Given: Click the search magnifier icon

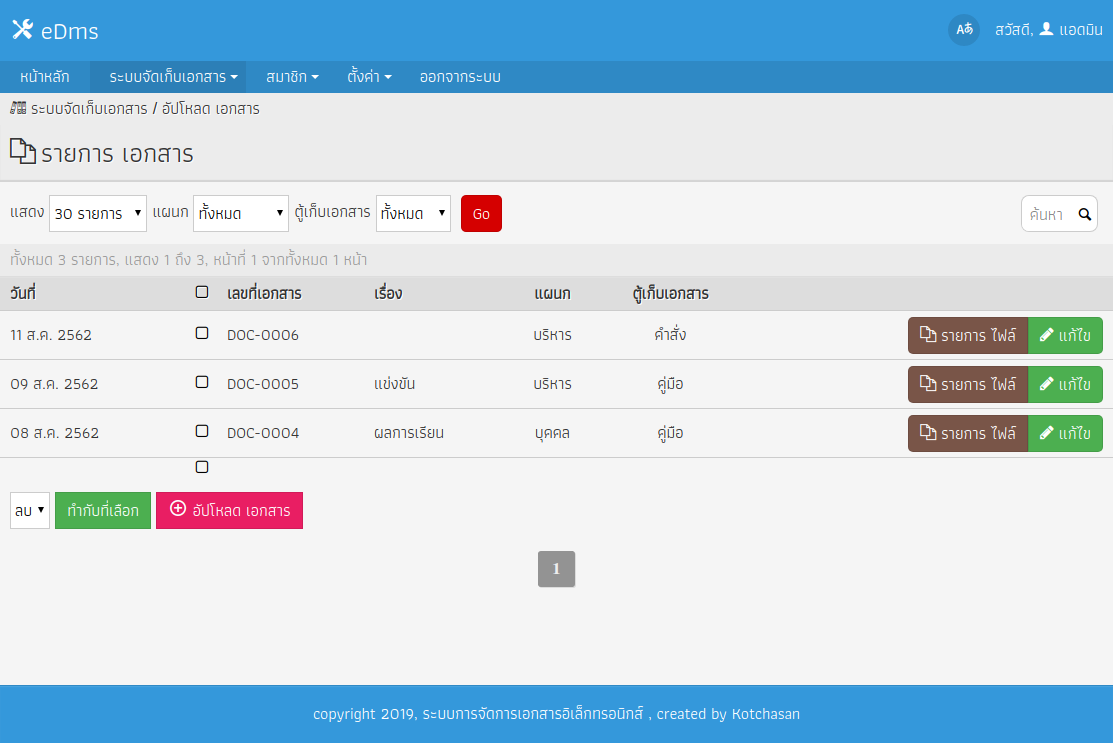Looking at the screenshot, I should tap(1085, 214).
